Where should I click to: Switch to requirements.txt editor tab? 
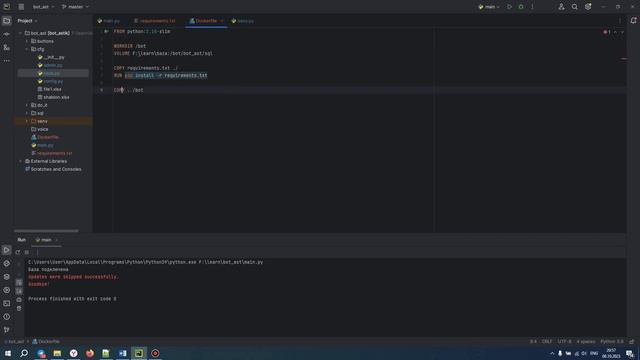155,21
